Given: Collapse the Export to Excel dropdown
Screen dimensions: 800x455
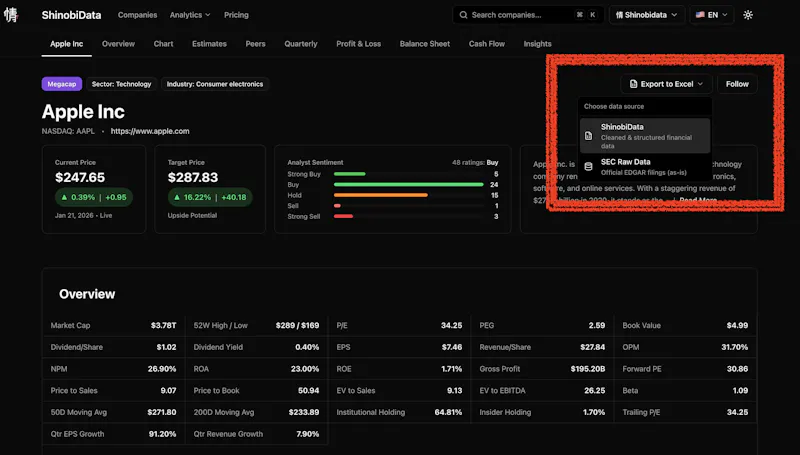Looking at the screenshot, I should tap(666, 84).
